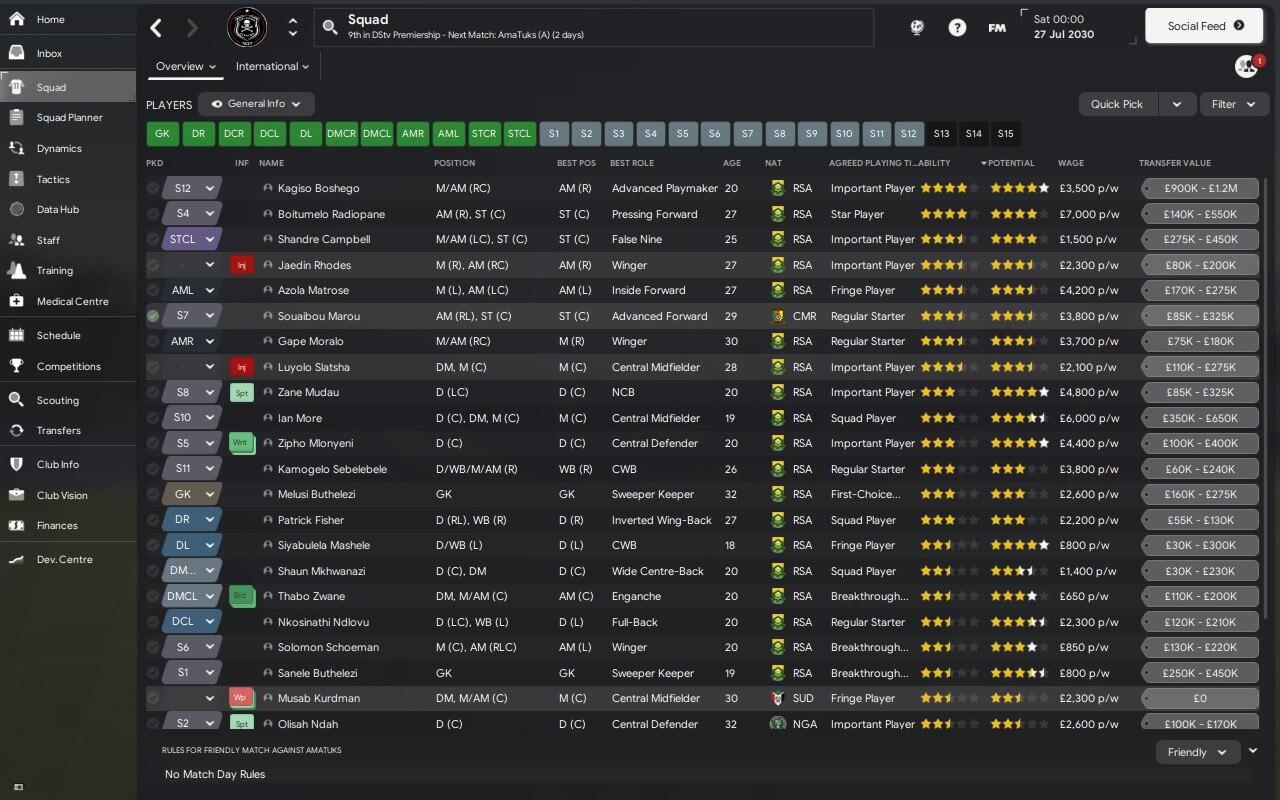Open the International tab menu
The image size is (1280, 800).
tap(272, 66)
